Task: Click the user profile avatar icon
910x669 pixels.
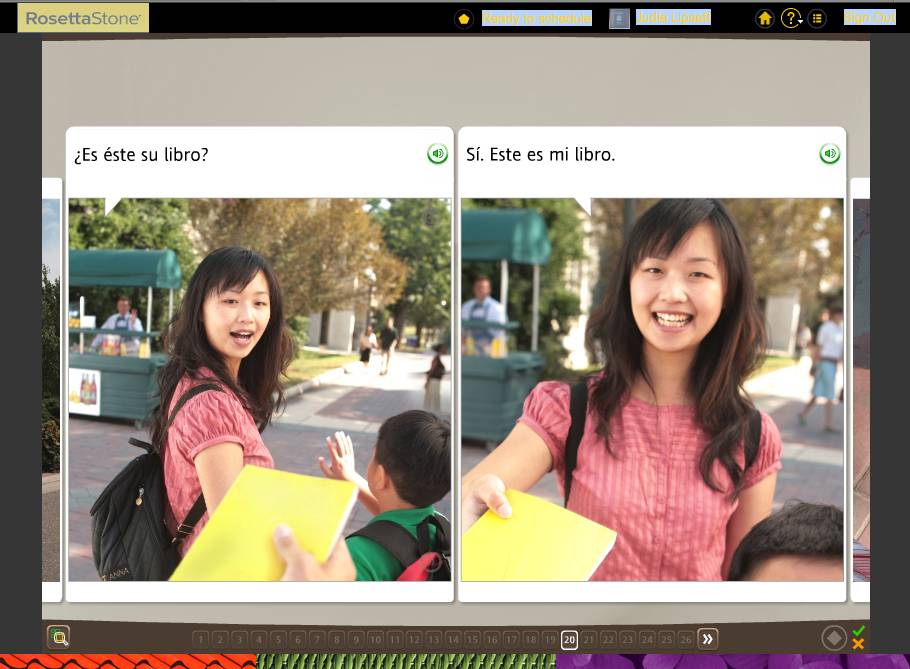Action: pyautogui.click(x=619, y=19)
